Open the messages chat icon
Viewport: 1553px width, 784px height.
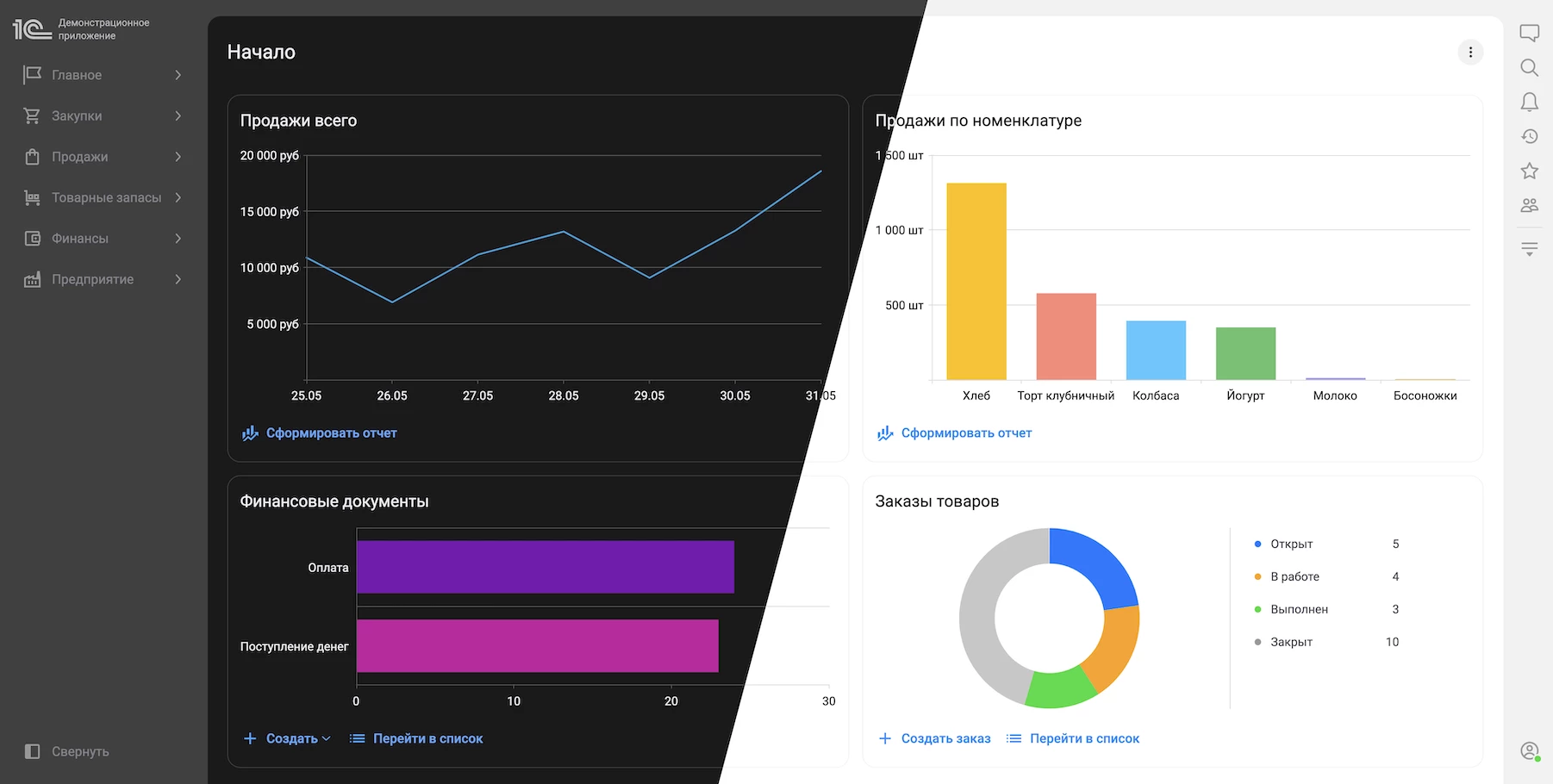click(x=1529, y=34)
